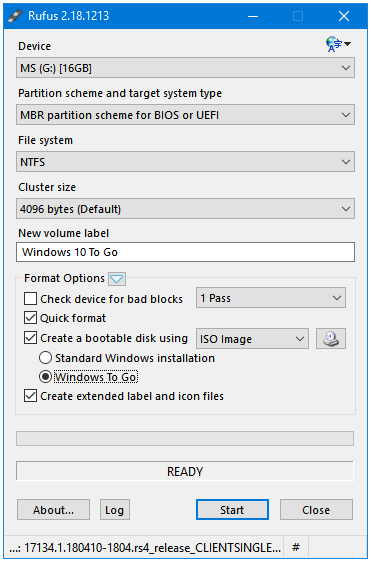Image resolution: width=371 pixels, height=562 pixels.
Task: Open the File system NTFS dropdown
Action: [x=185, y=162]
